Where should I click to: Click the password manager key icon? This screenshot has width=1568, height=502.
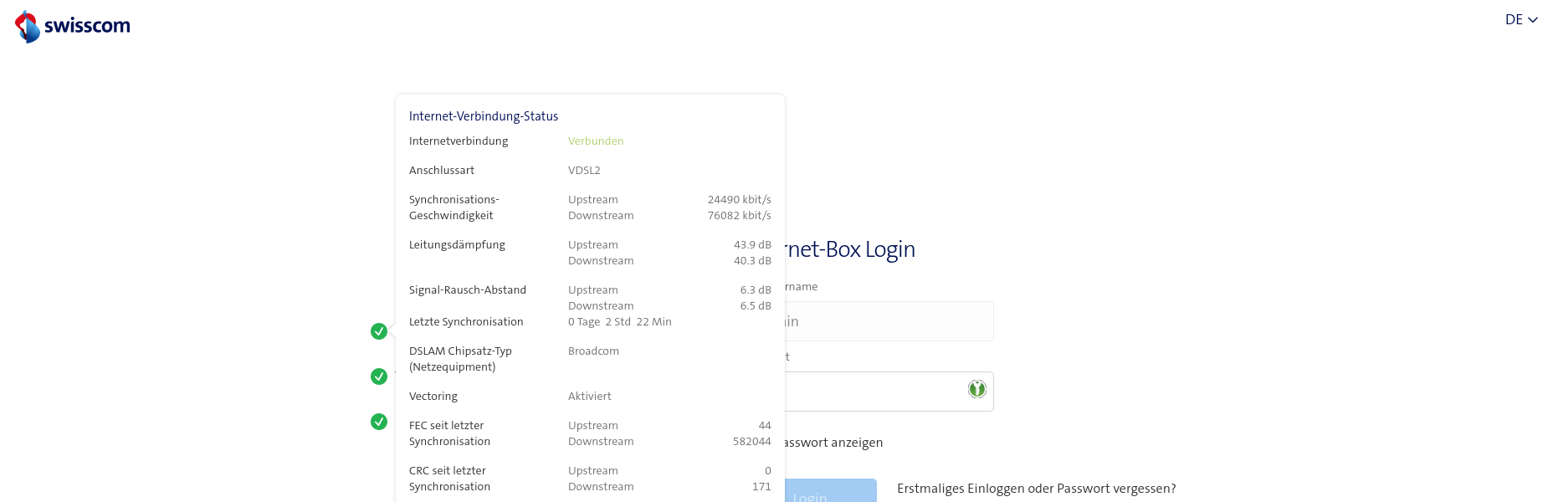tap(976, 389)
